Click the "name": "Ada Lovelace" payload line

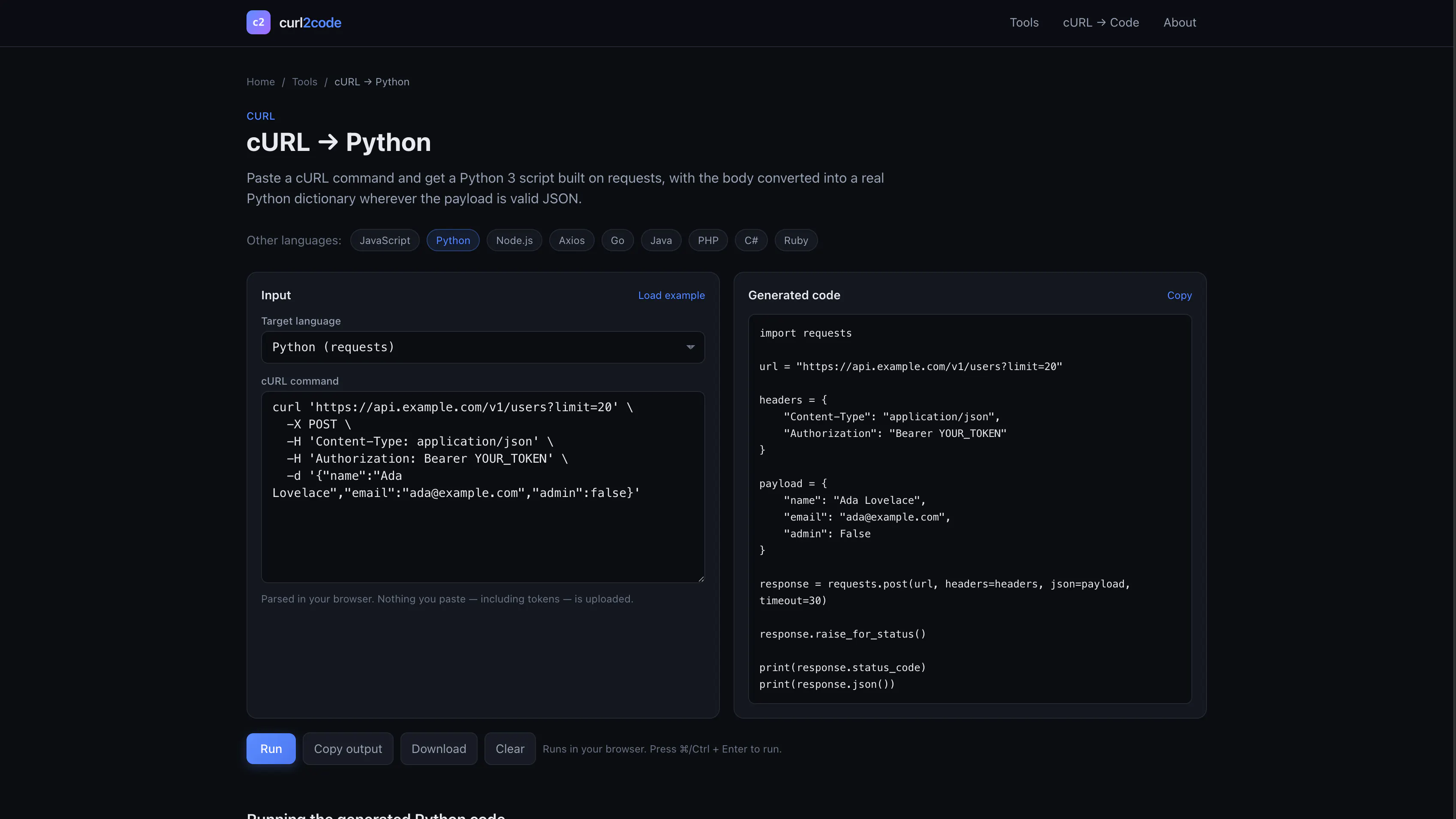pyautogui.click(x=854, y=501)
